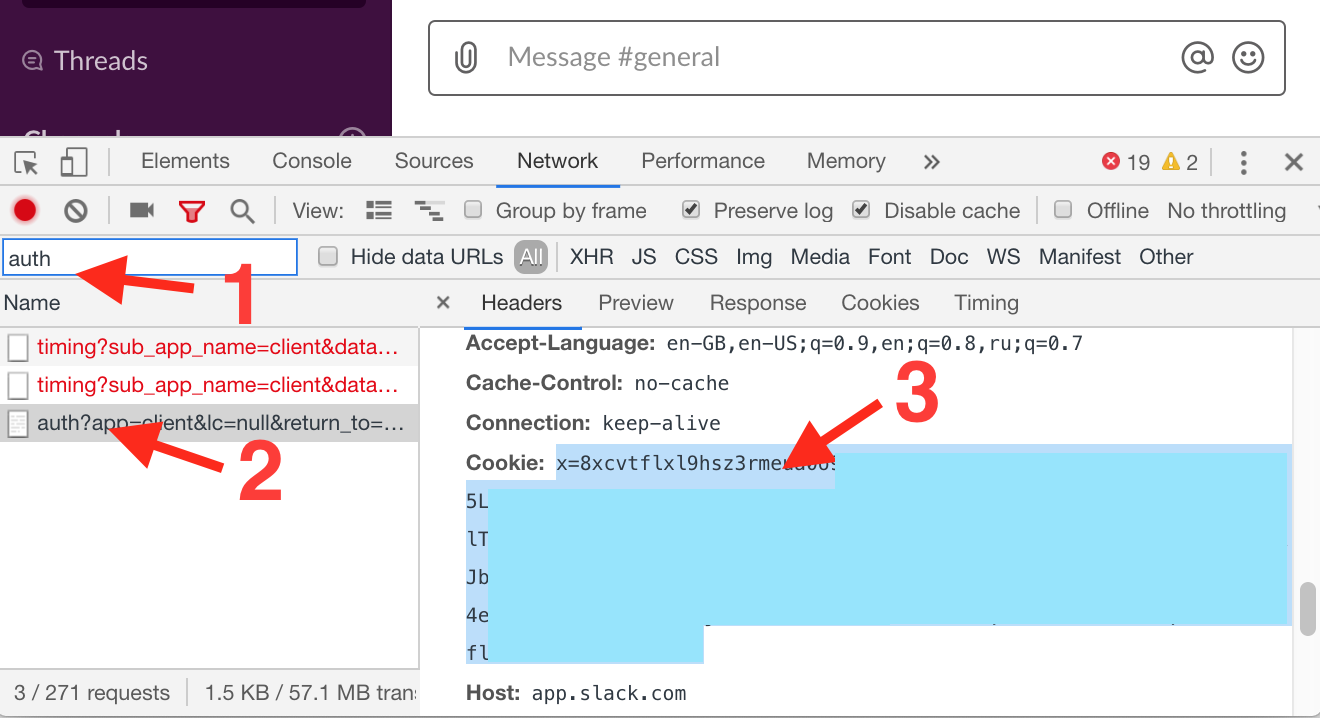Screen dimensions: 1320x718
Task: Click file icon of auth?app=client request
Action: [x=18, y=423]
